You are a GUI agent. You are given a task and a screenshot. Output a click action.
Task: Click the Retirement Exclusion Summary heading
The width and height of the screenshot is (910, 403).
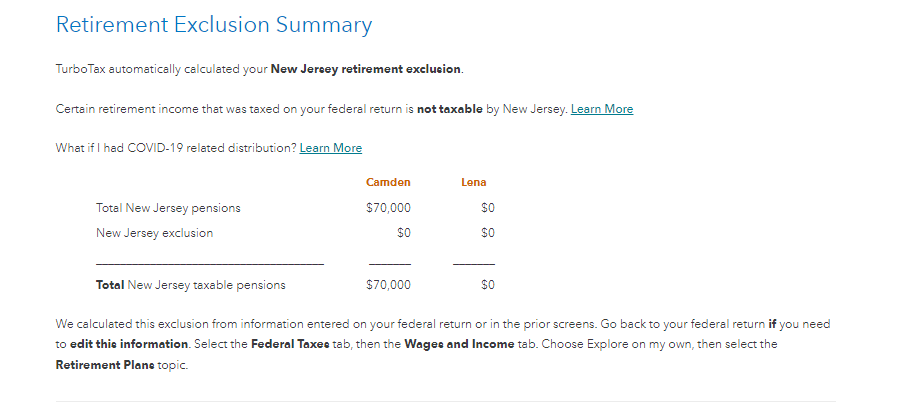(x=214, y=25)
